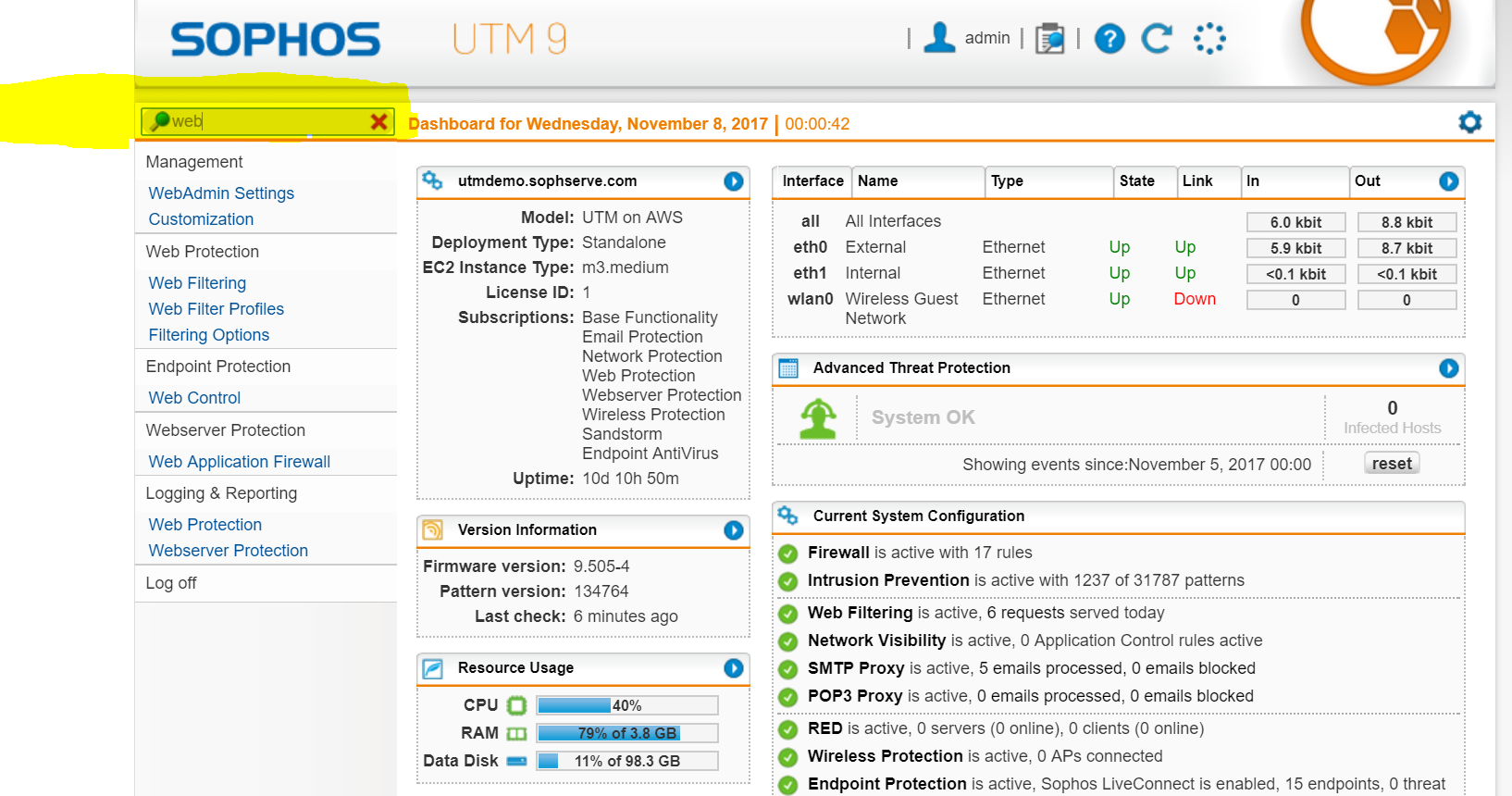Click the admin username label
This screenshot has width=1512, height=796.
coord(987,38)
